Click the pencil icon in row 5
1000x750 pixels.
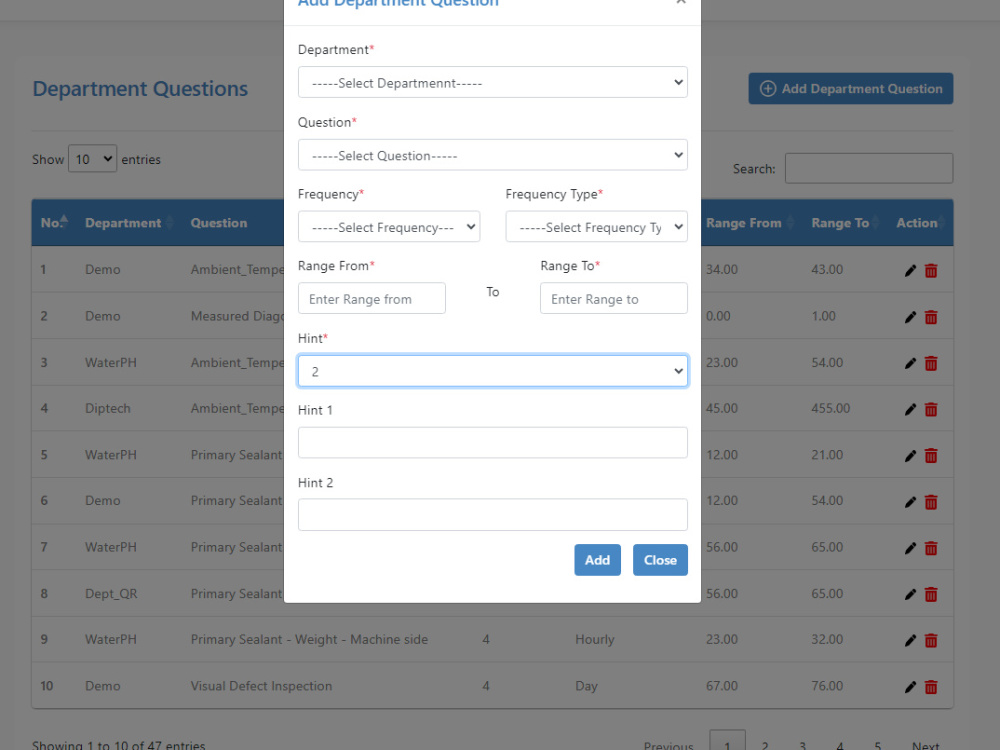click(x=910, y=455)
